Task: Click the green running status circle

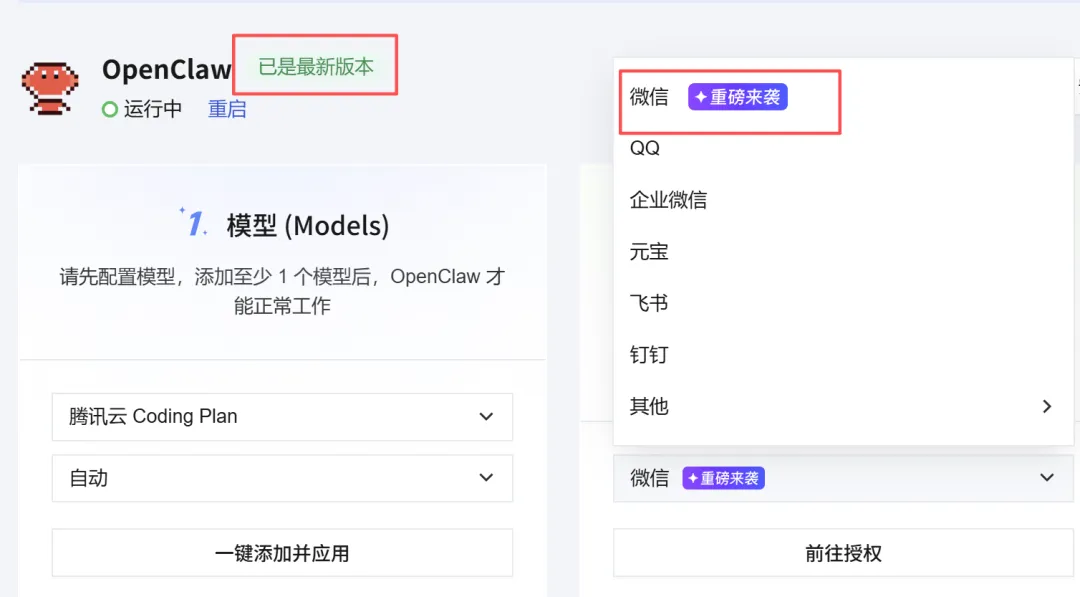Action: tap(110, 110)
